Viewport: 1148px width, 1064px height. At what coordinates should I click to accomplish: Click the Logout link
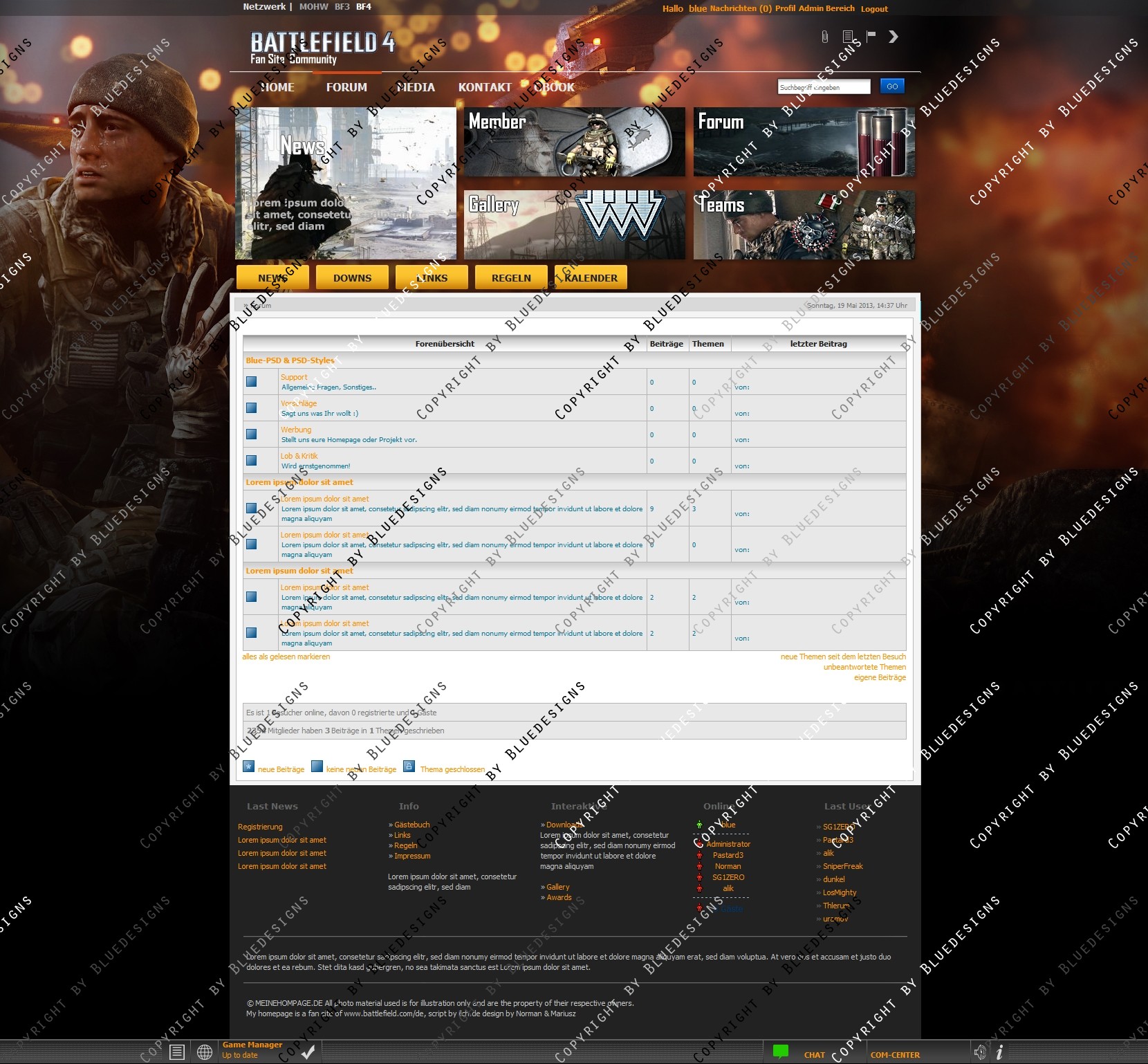pyautogui.click(x=874, y=9)
